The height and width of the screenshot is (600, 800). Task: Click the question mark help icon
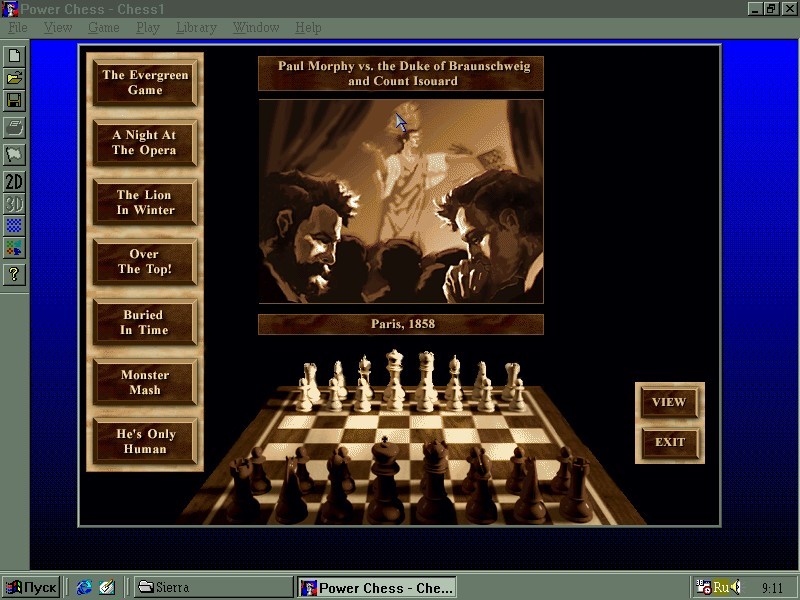click(14, 274)
